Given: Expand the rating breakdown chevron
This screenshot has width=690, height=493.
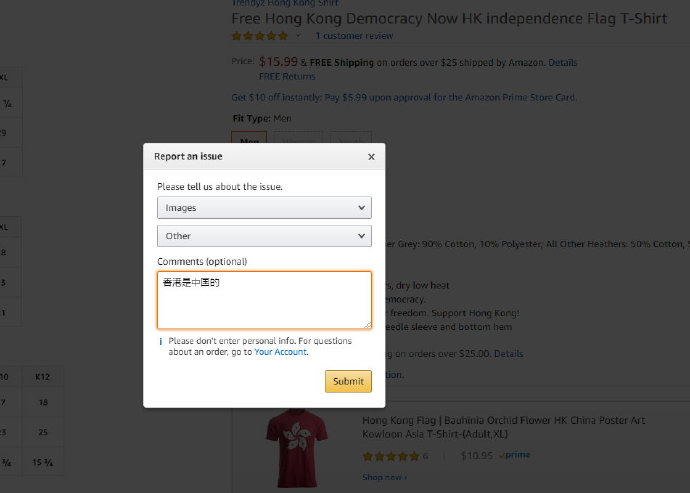Looking at the screenshot, I should (x=298, y=36).
